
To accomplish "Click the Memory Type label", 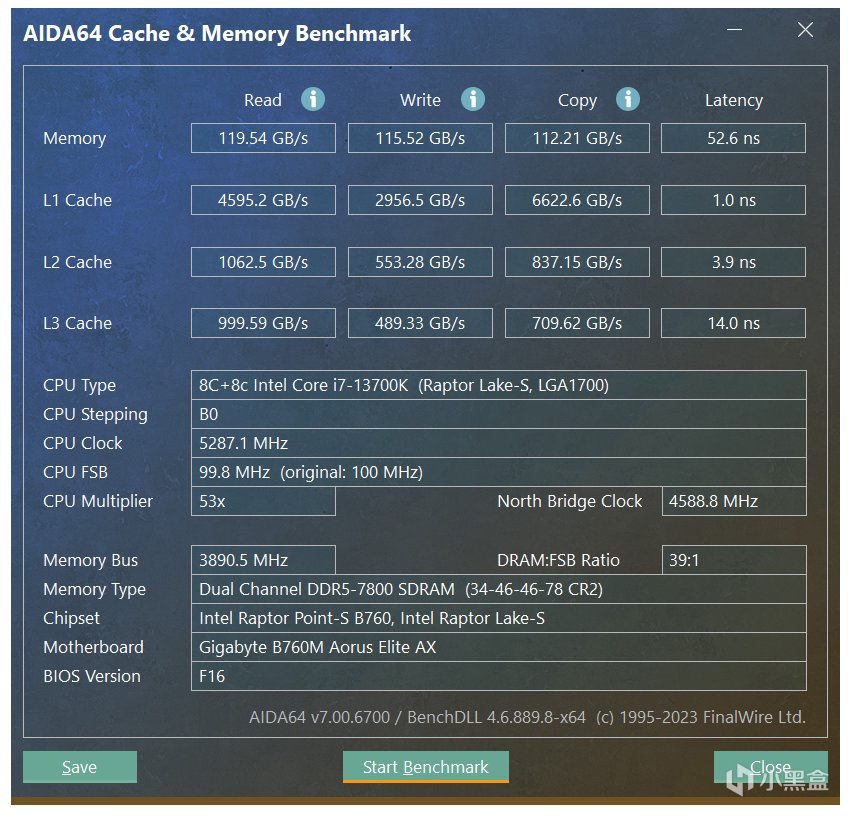I will tap(95, 590).
